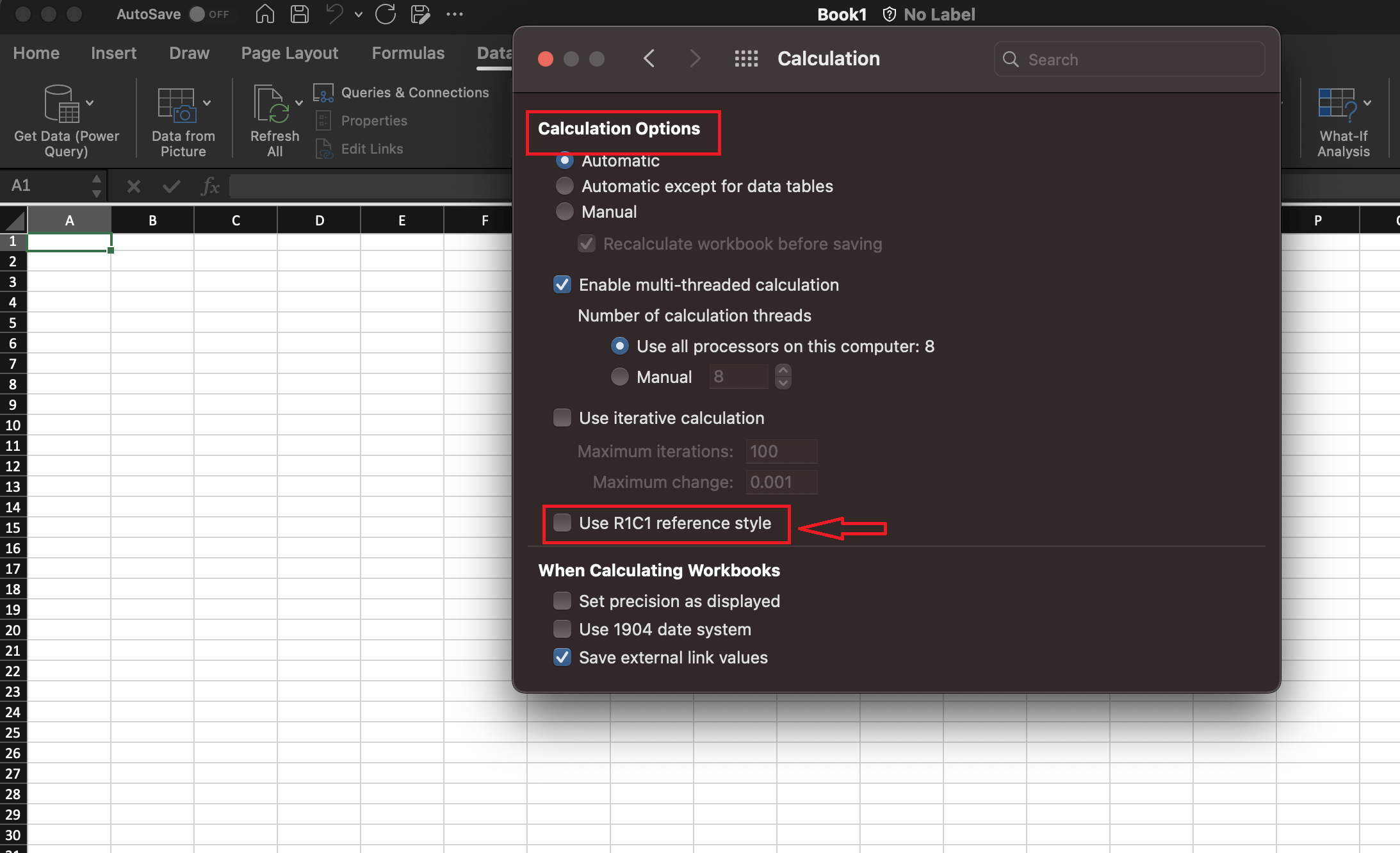Enable Set precision as displayed checkbox
This screenshot has width=1400, height=853.
tap(562, 601)
